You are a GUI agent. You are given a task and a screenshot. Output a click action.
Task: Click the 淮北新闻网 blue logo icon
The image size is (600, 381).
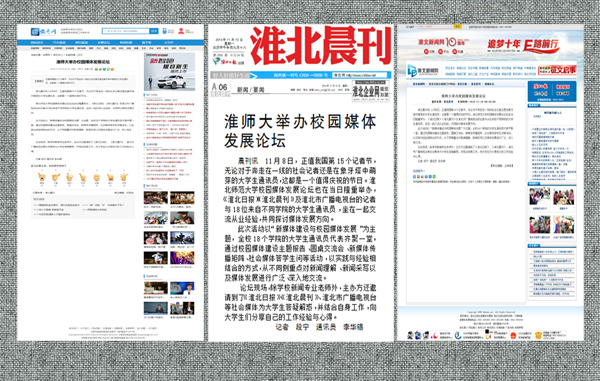click(412, 70)
